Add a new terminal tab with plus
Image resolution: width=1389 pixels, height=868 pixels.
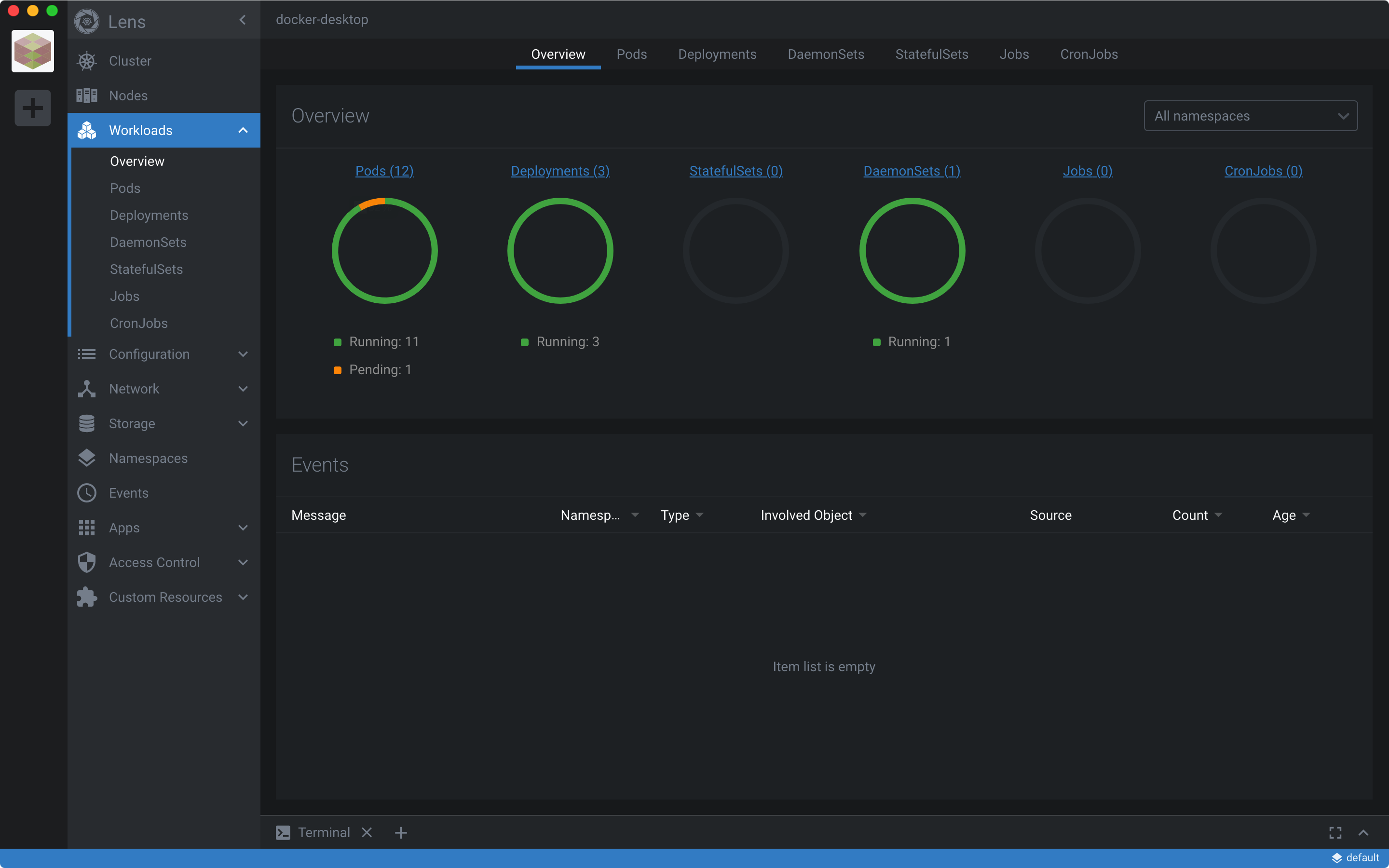[x=401, y=832]
